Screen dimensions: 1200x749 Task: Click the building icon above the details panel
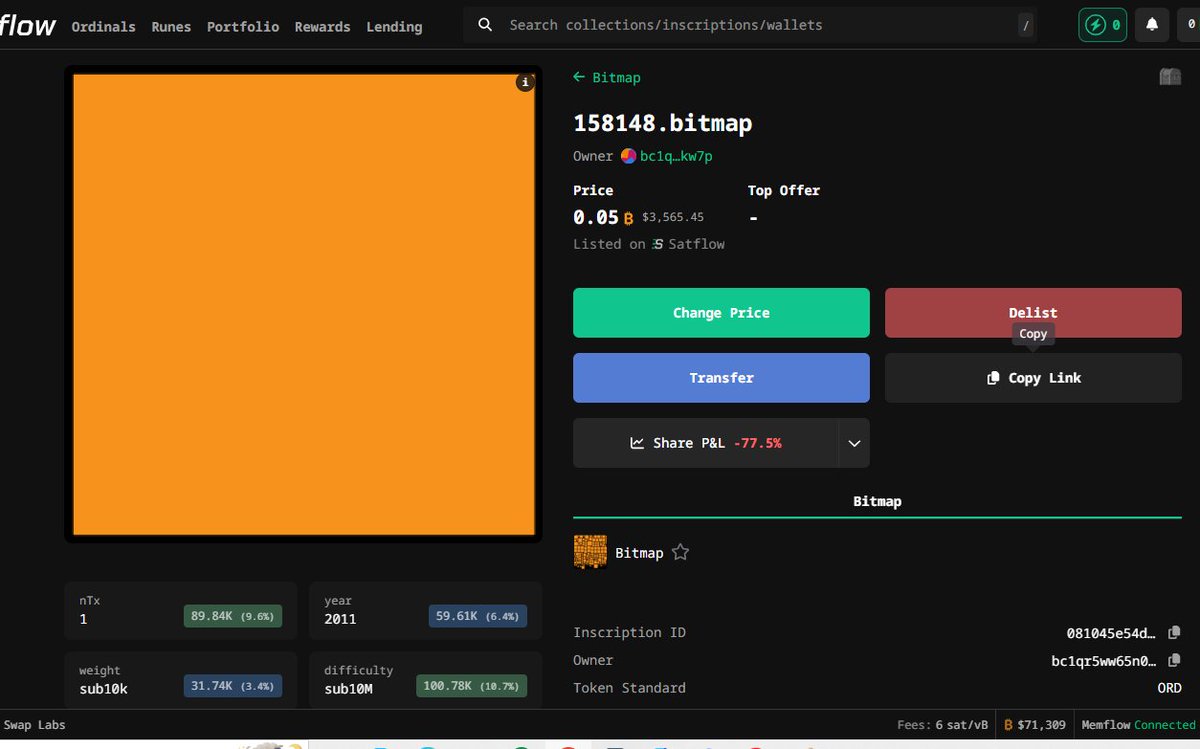(x=1169, y=76)
